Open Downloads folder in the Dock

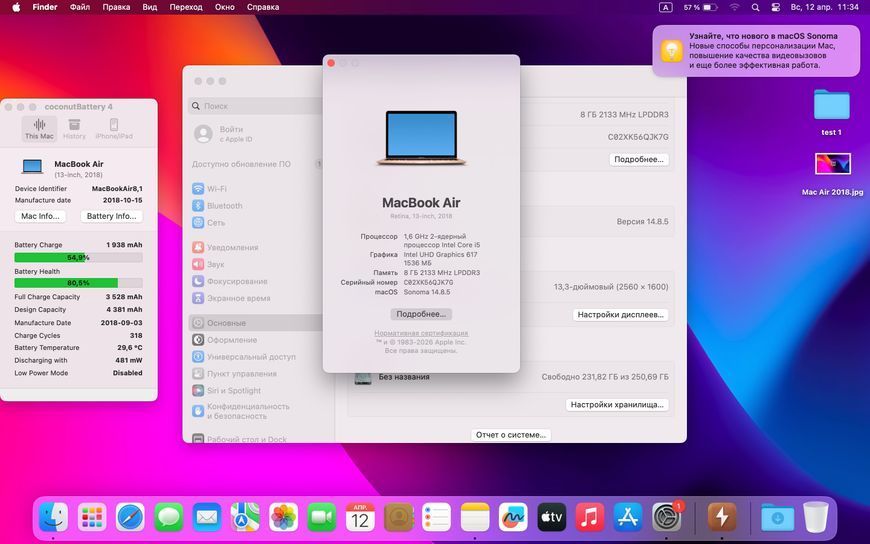(x=777, y=517)
